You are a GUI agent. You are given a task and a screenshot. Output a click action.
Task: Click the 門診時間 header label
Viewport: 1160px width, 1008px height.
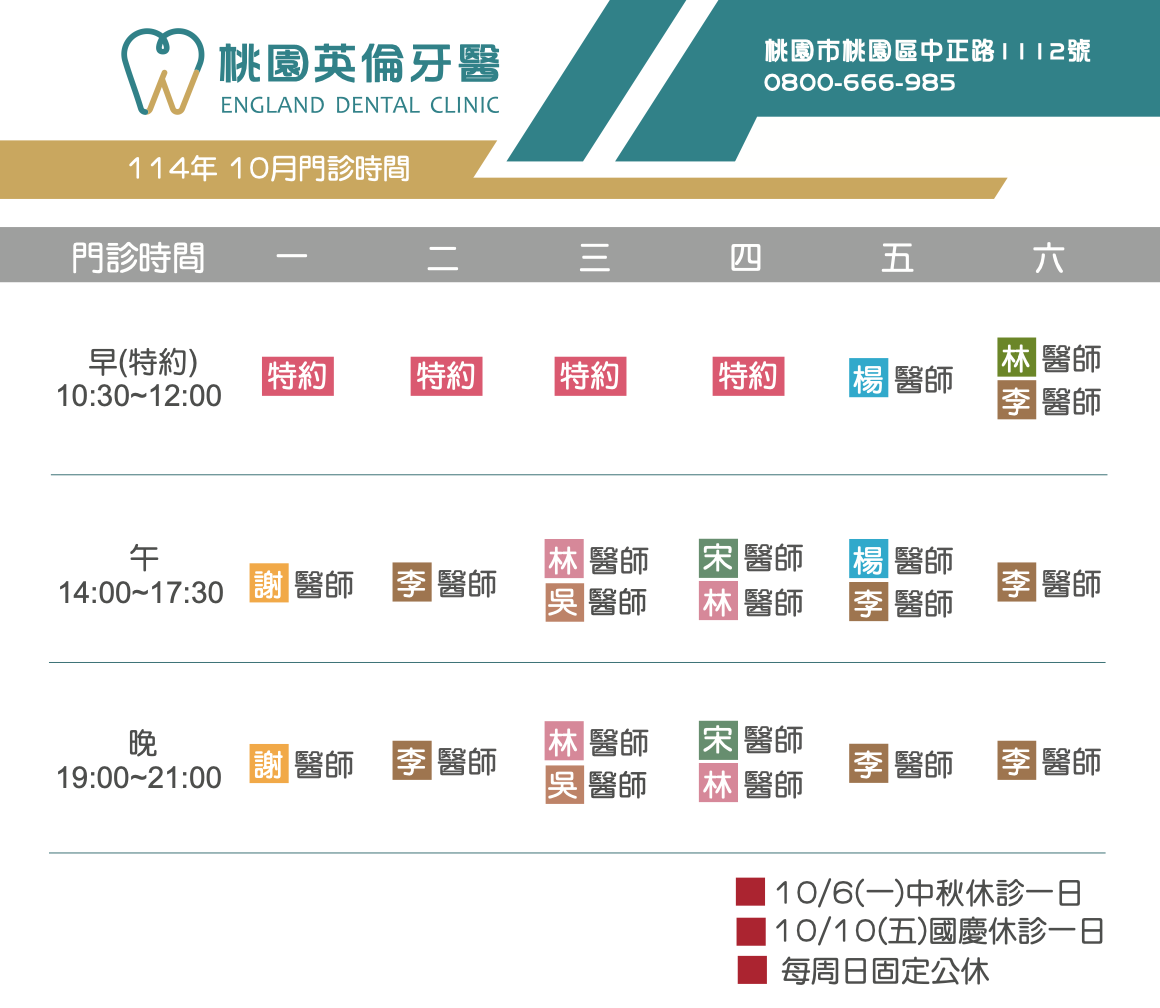pos(138,258)
